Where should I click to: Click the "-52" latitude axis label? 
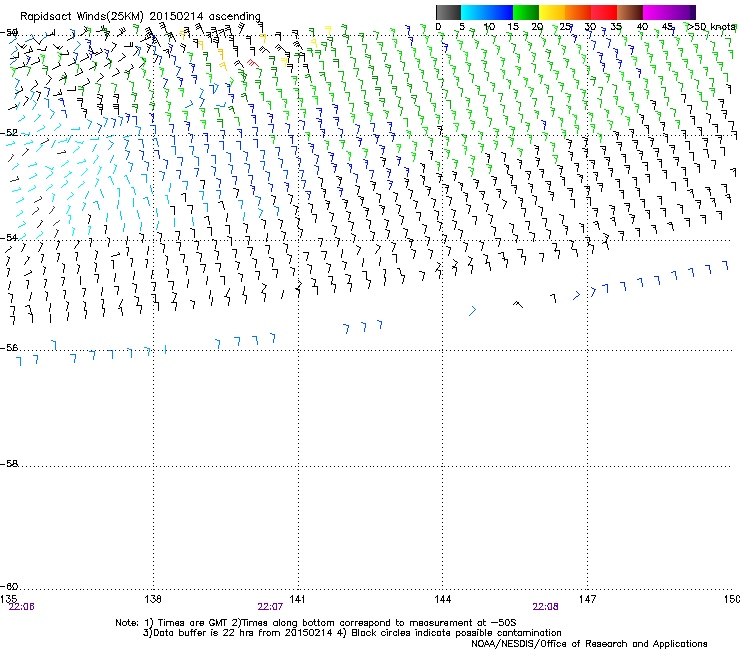9,133
